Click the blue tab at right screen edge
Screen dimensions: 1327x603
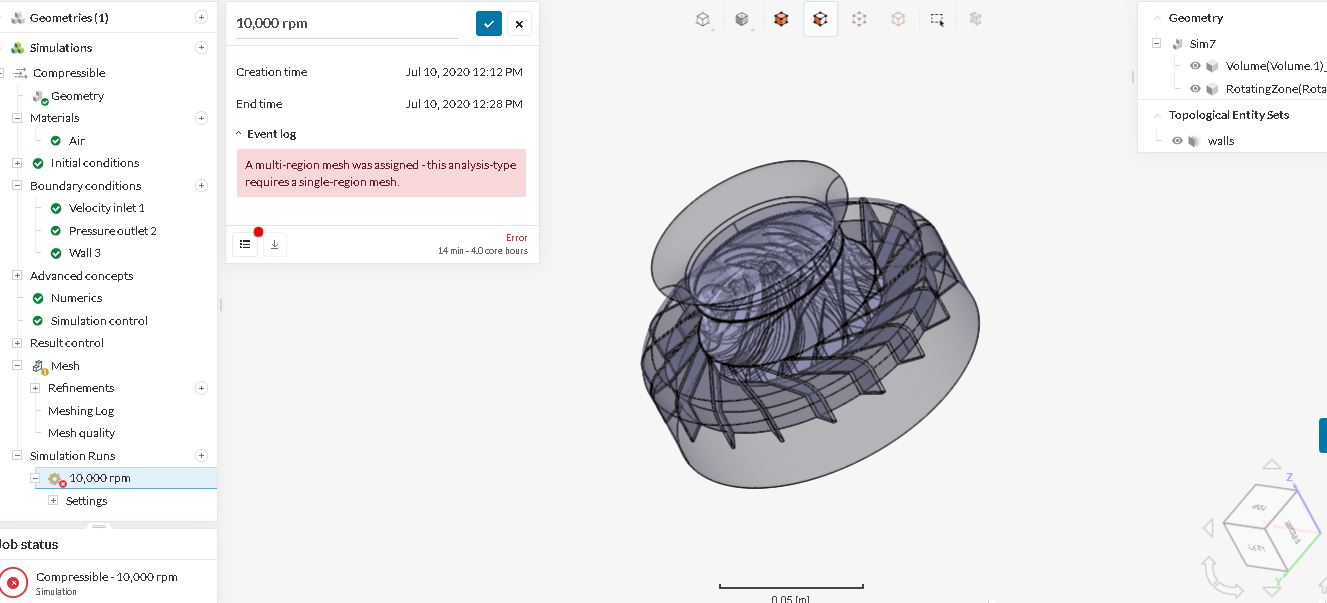click(1323, 436)
